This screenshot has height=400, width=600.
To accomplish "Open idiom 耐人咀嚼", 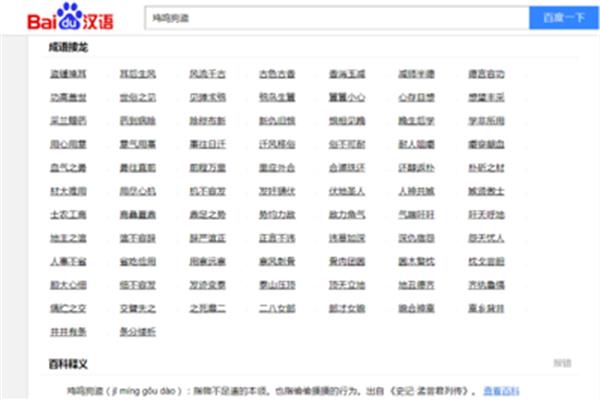I will [x=417, y=144].
